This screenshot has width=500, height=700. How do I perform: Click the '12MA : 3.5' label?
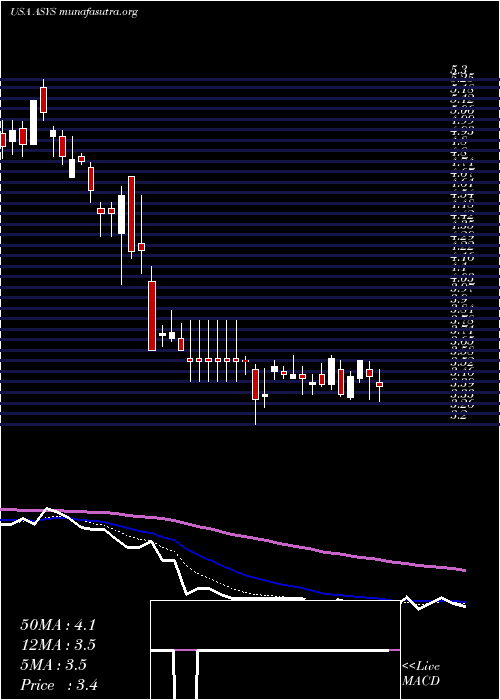[x=58, y=645]
